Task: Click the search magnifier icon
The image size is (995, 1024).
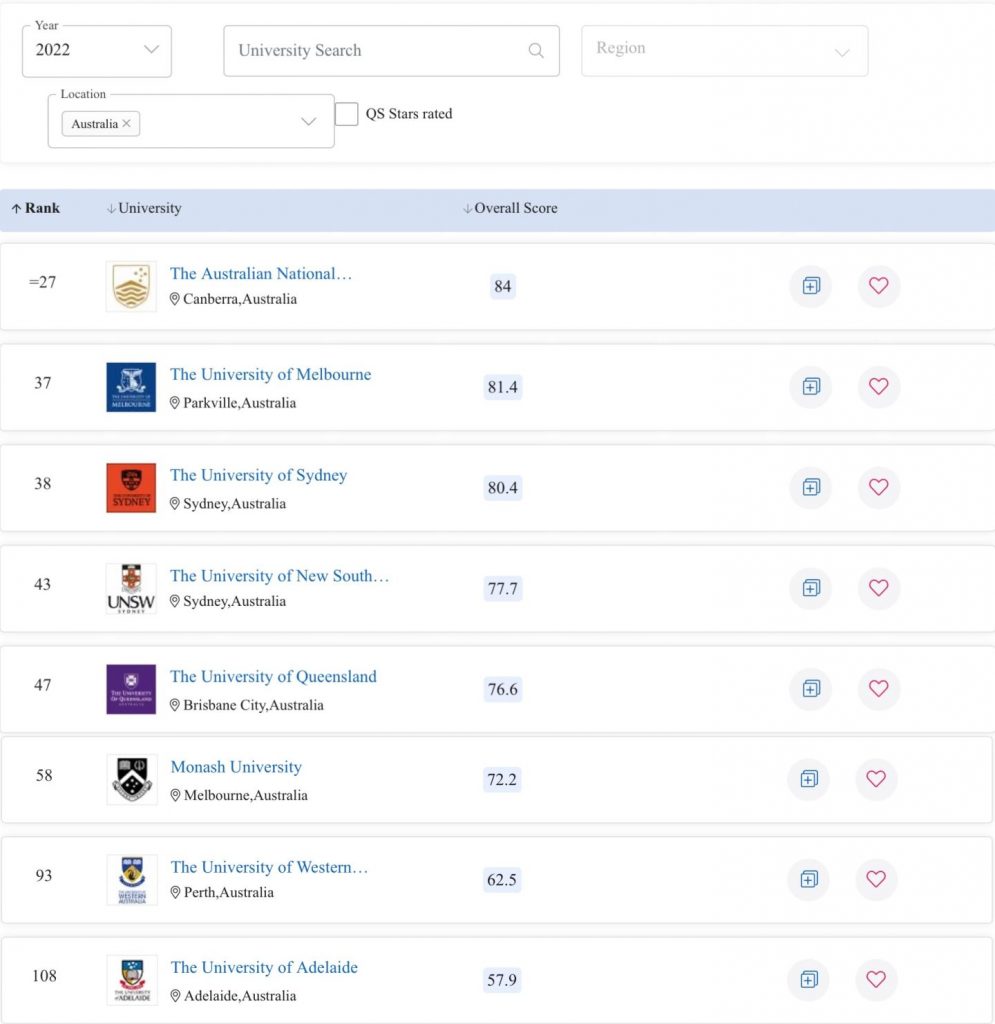Action: click(536, 51)
